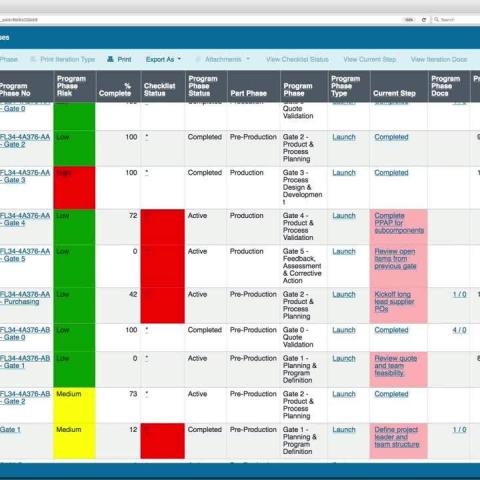
Task: Click the 4 / 0 docs link
Action: click(x=459, y=330)
